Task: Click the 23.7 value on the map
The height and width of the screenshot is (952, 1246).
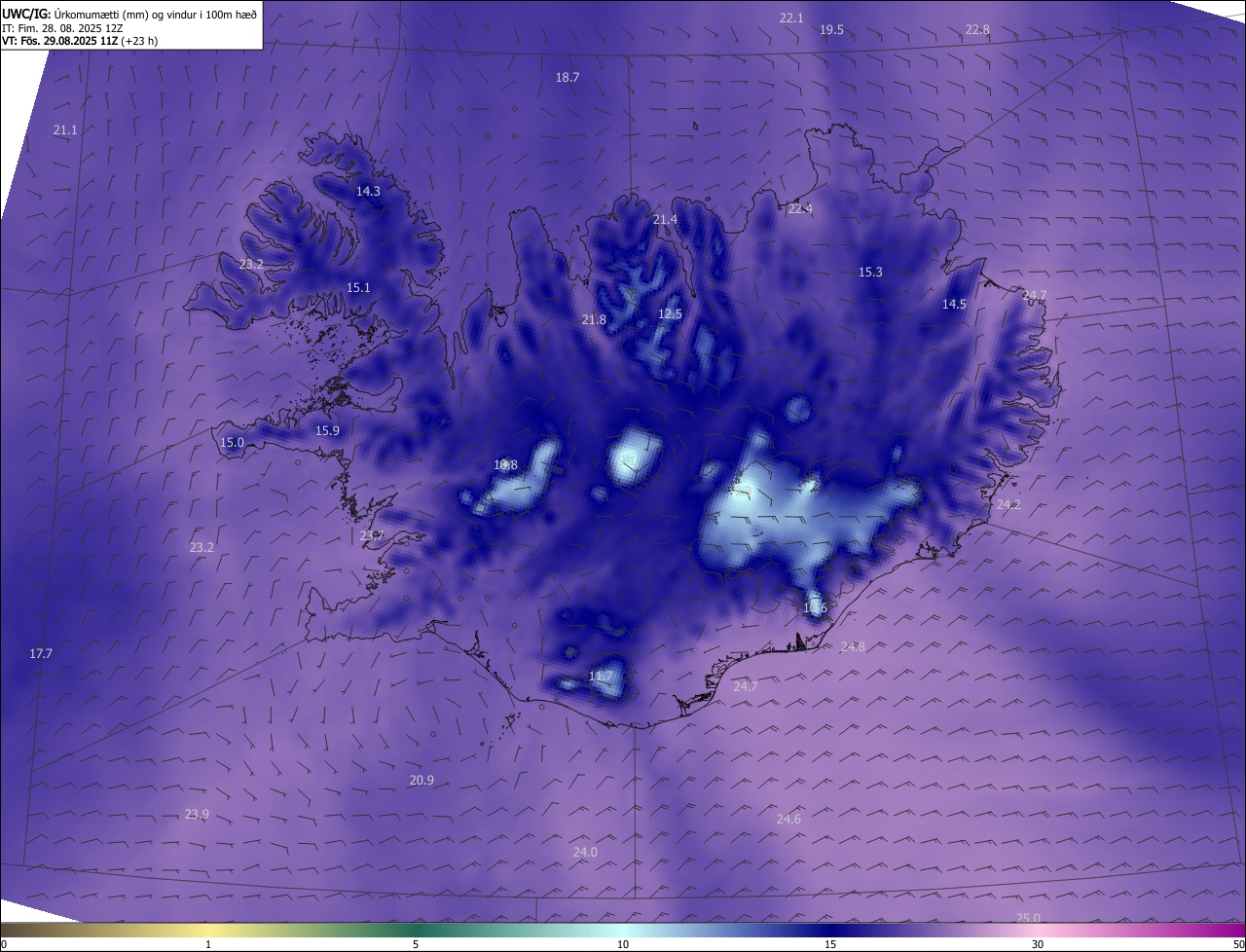Action: [x=372, y=536]
